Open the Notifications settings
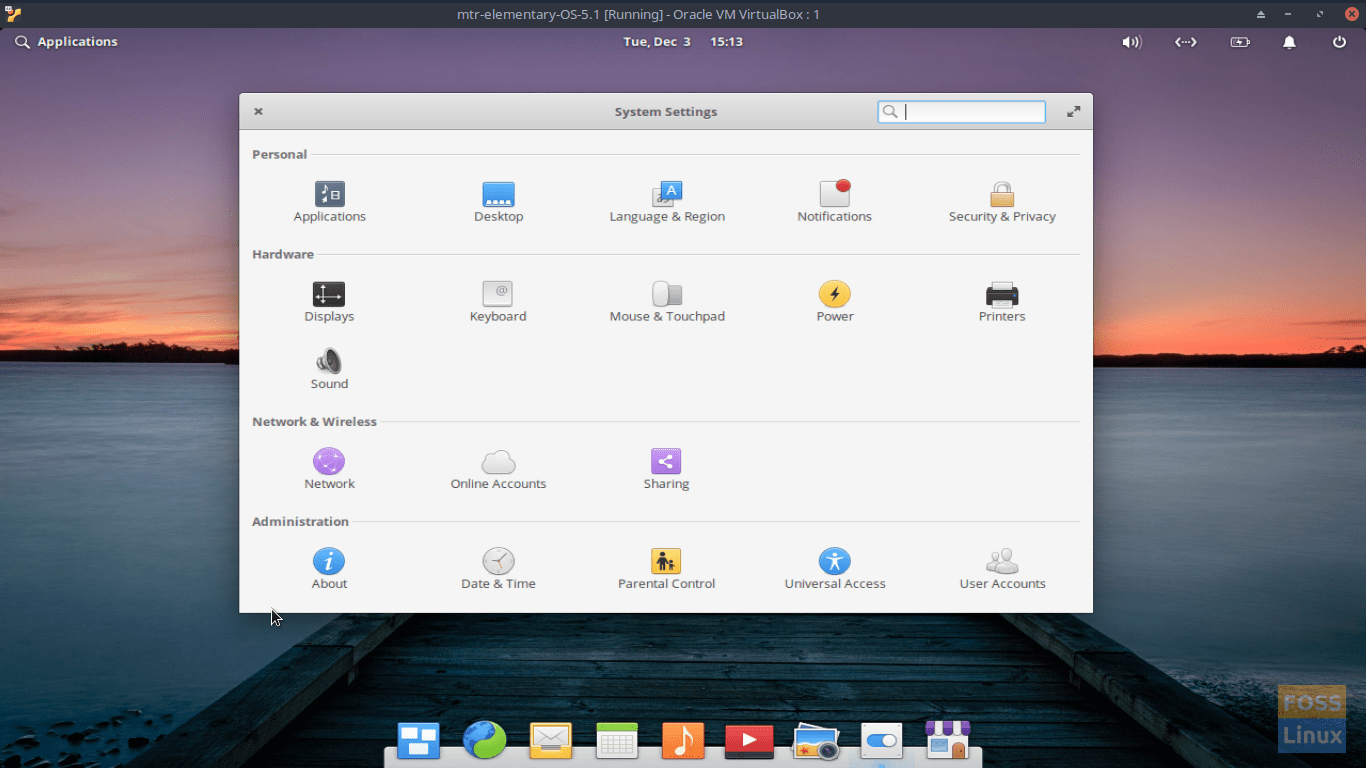The image size is (1366, 768). (834, 195)
